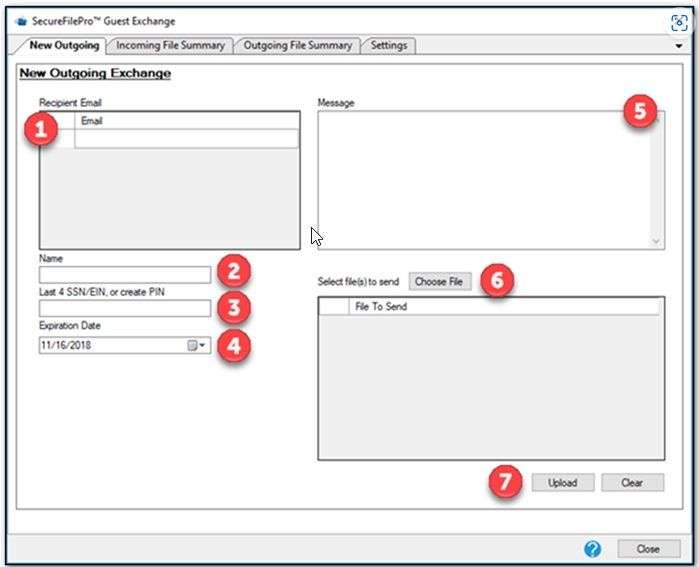The width and height of the screenshot is (699, 567).
Task: Click the SecureFilePro title bar app icon
Action: [22, 21]
